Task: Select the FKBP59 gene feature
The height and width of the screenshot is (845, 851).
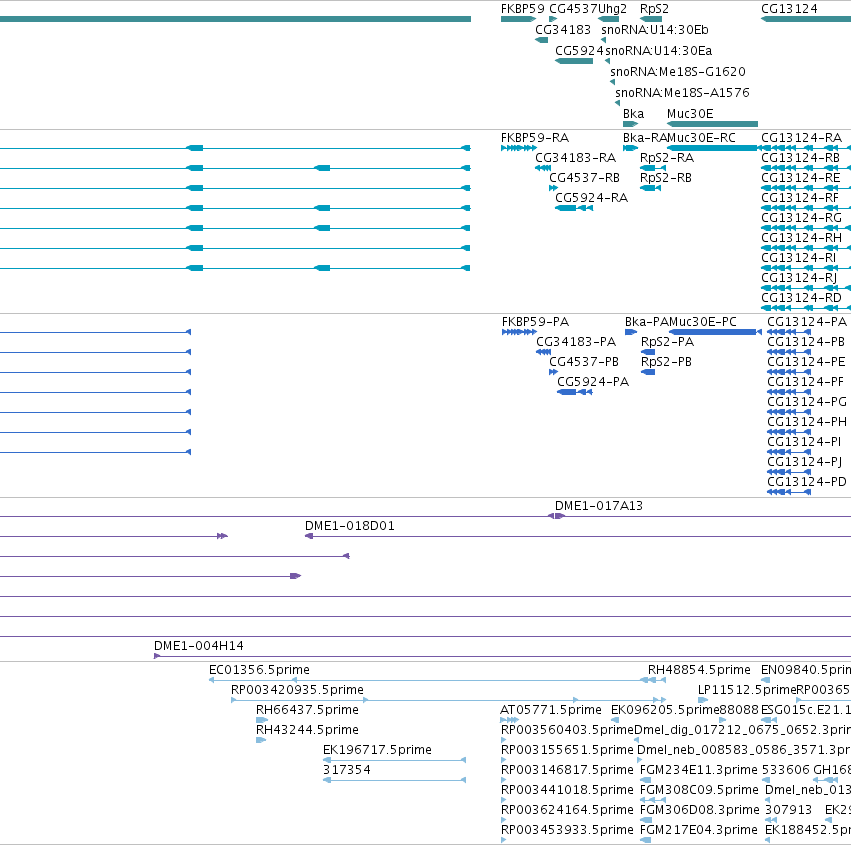Action: pyautogui.click(x=518, y=19)
